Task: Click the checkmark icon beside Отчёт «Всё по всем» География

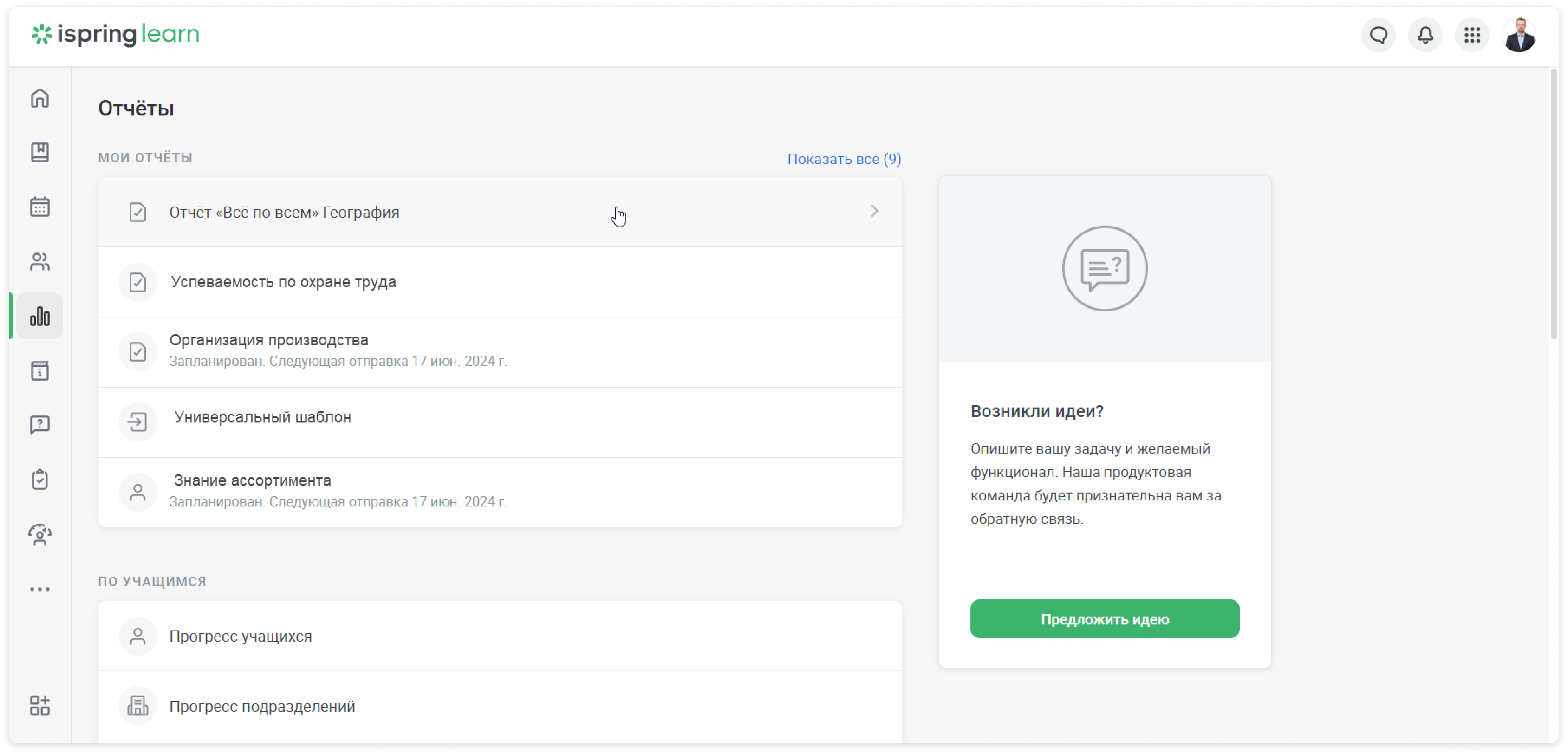Action: pos(138,213)
